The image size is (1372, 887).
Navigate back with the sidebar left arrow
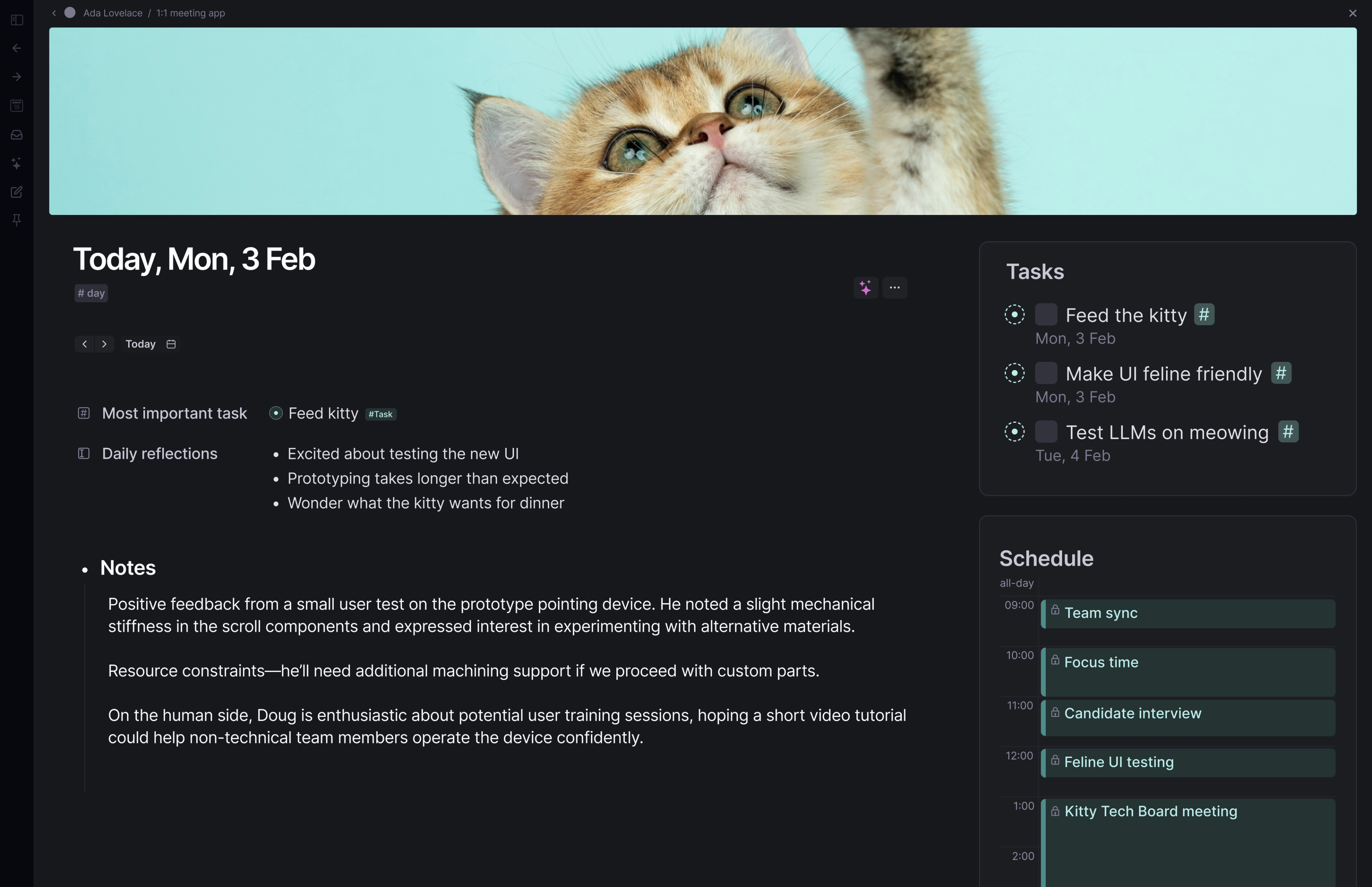[x=17, y=48]
